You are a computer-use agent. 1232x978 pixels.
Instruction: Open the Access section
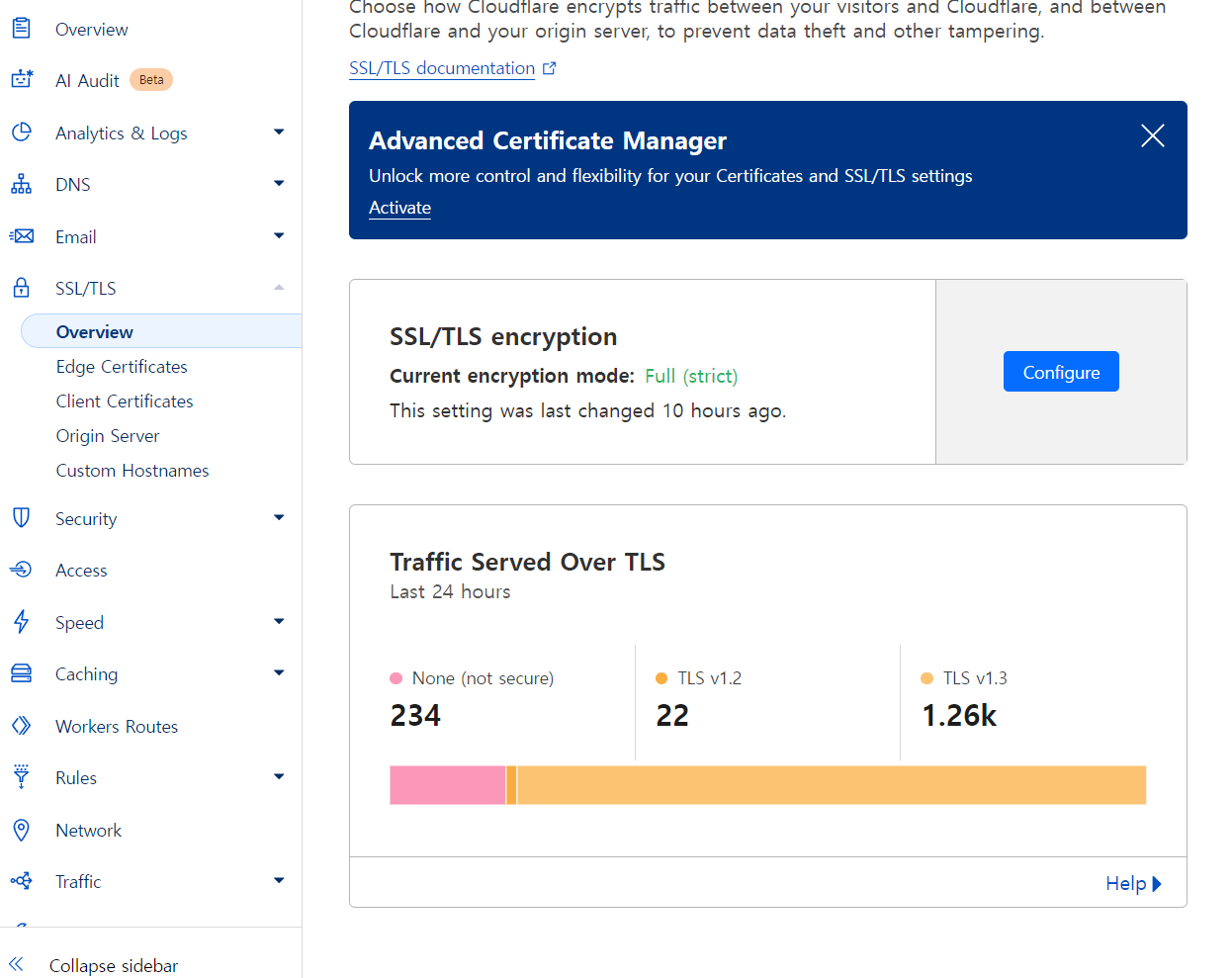81,571
